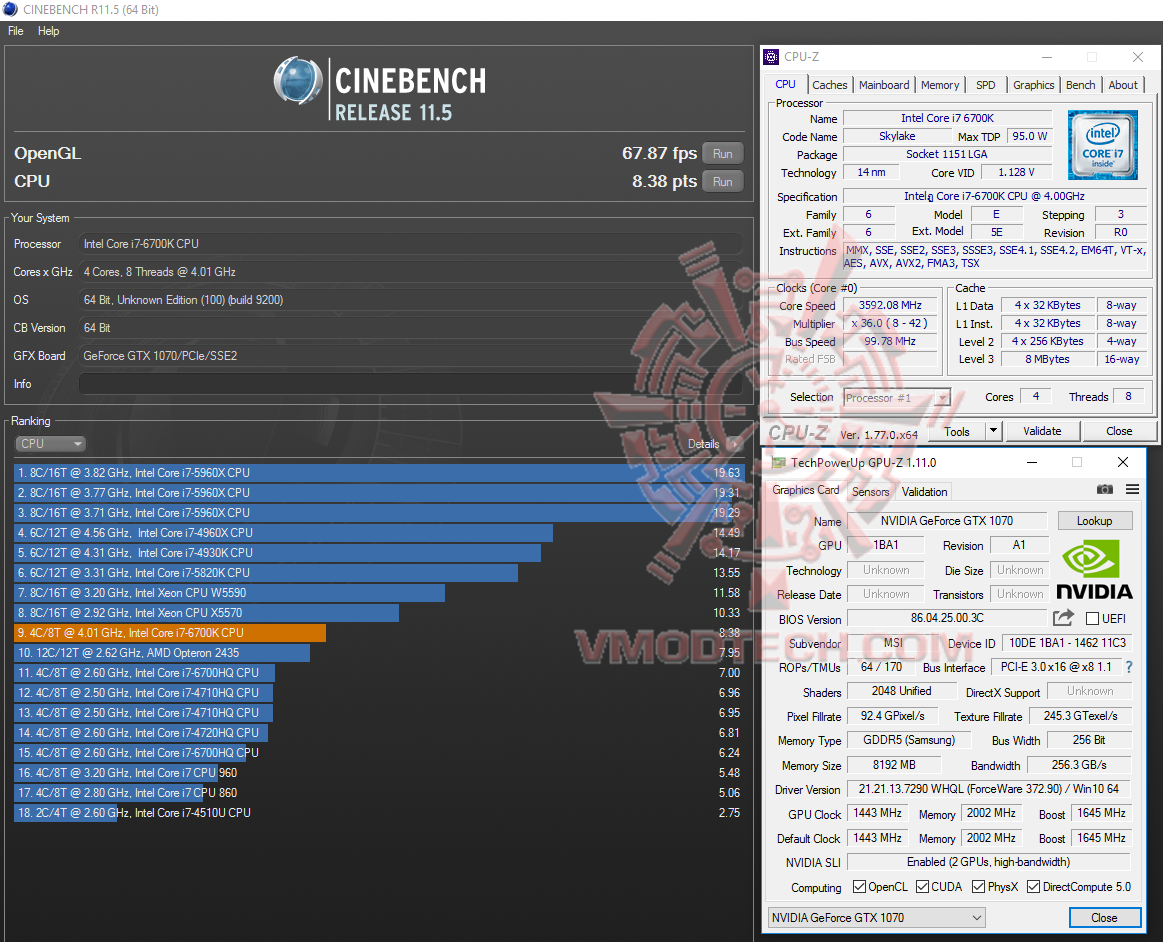Viewport: 1163px width, 942px height.
Task: Open the File menu in Cinebench
Action: coord(16,31)
